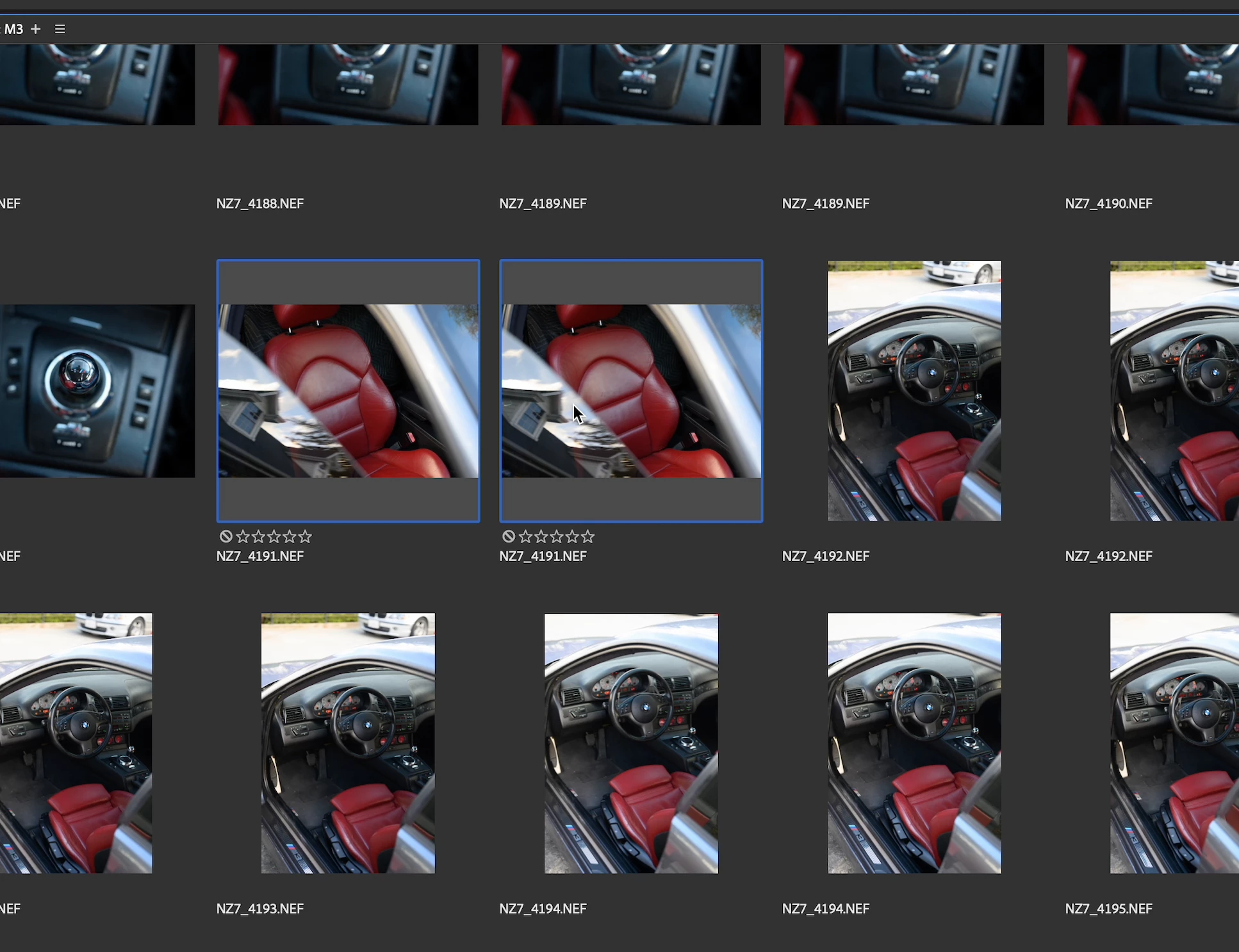The image size is (1239, 952).
Task: Select the NZ7_4193.NEF car interior thumbnail
Action: coord(348,743)
